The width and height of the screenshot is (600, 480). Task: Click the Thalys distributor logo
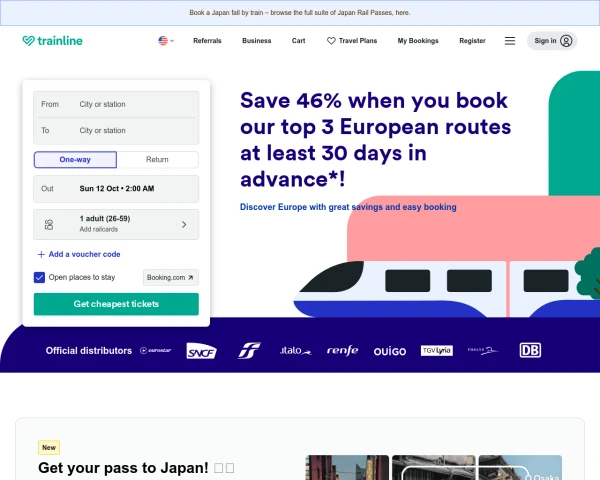(x=483, y=350)
